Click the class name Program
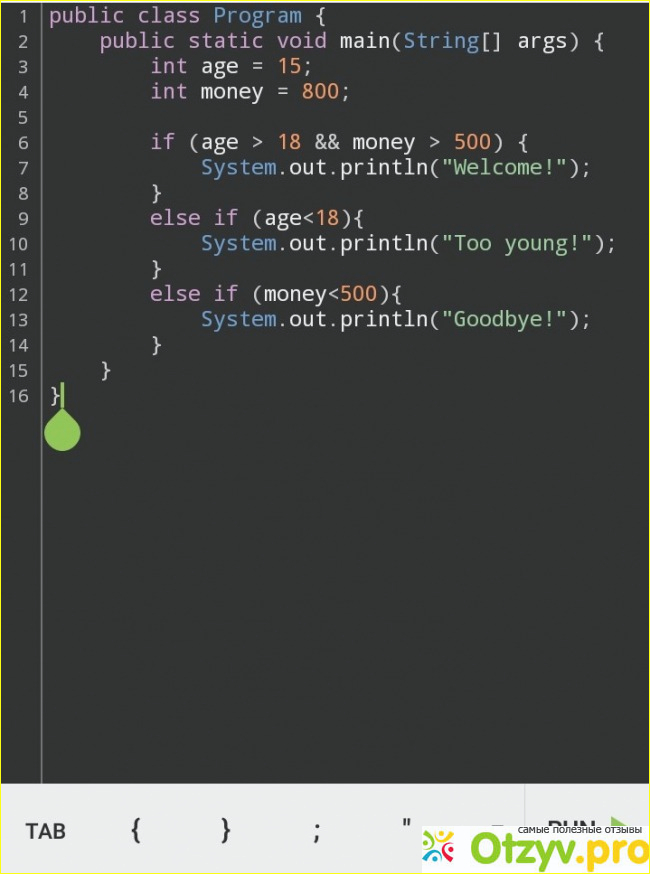 point(257,17)
